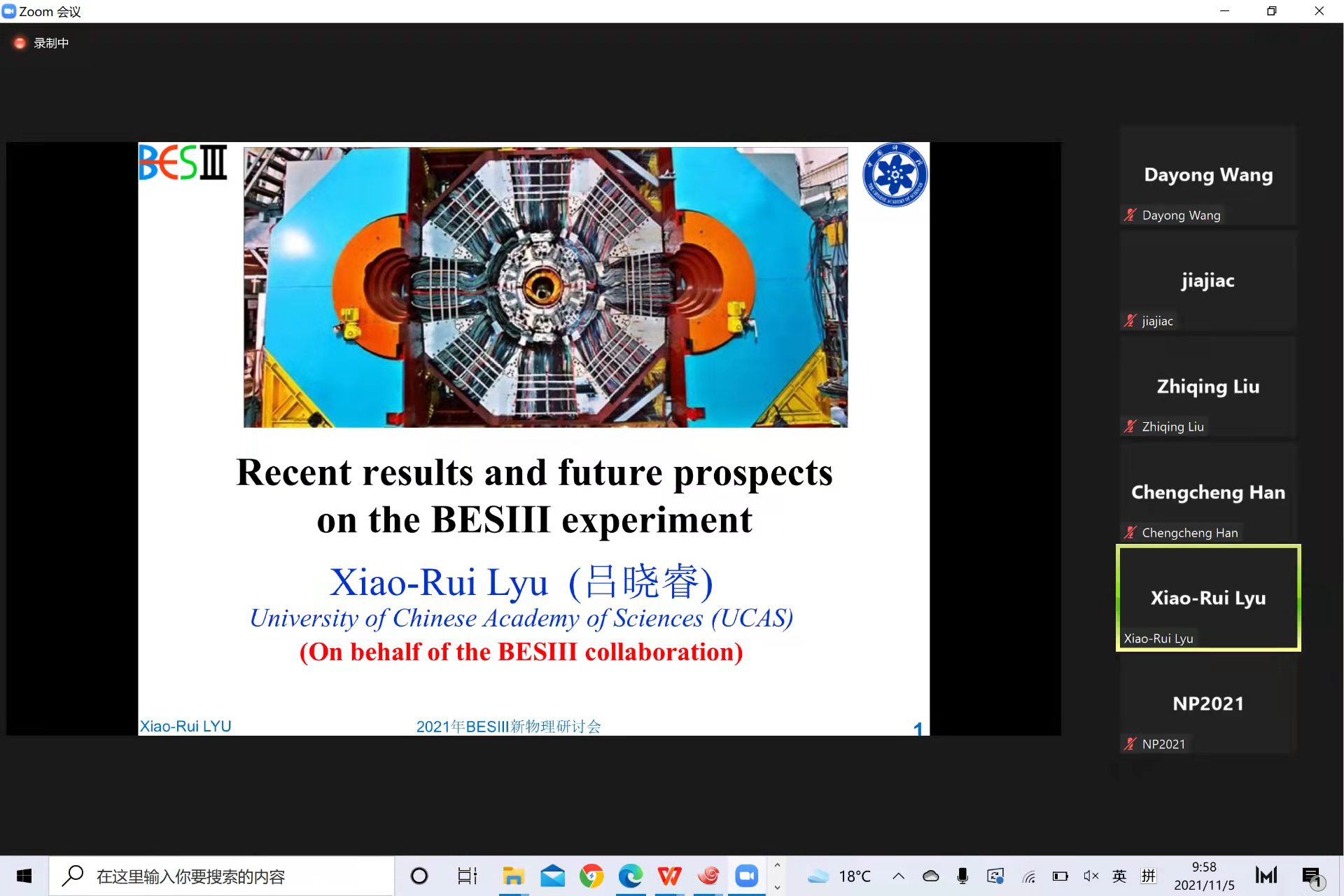Click jiajiac's muted microphone icon
Image resolution: width=1344 pixels, height=896 pixels.
coord(1130,321)
